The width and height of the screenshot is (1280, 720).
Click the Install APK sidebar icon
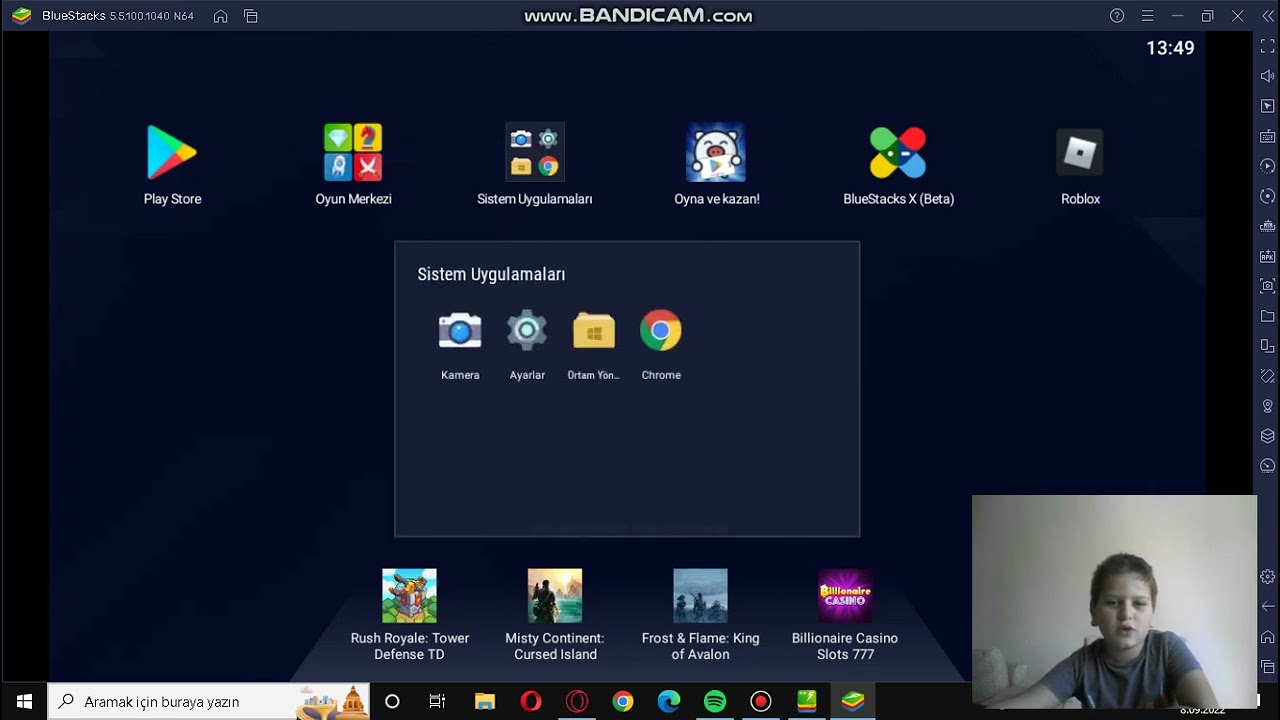tap(1267, 256)
